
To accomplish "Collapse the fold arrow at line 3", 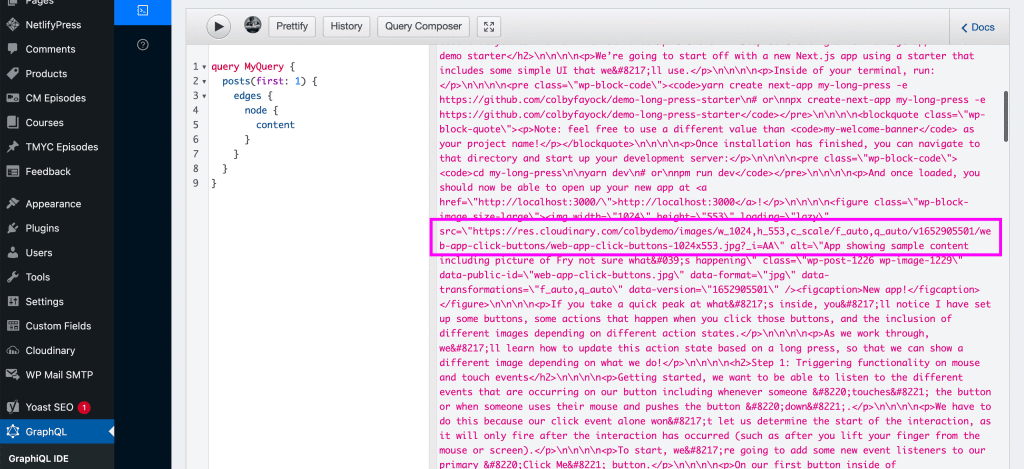I will coord(204,96).
